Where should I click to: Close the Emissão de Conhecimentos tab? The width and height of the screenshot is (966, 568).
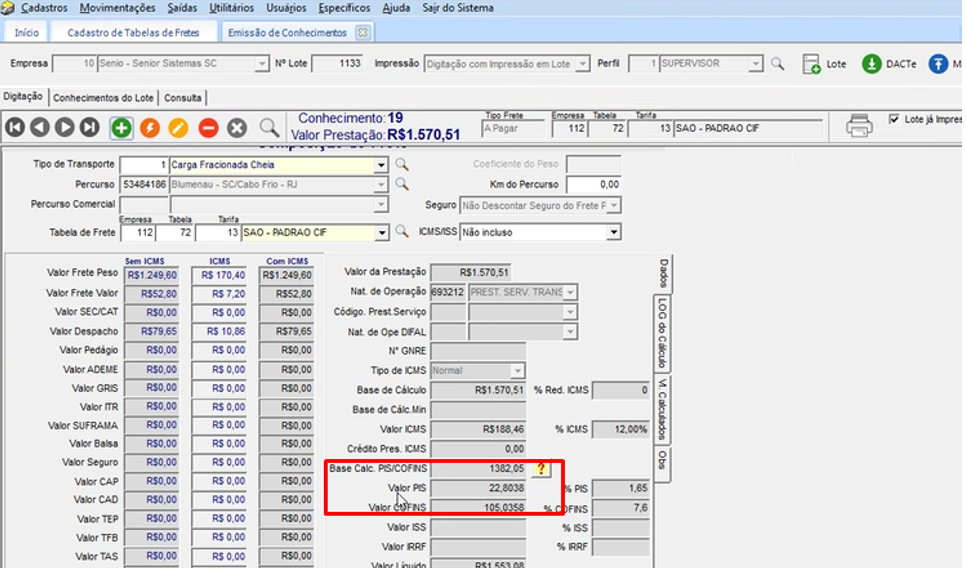pyautogui.click(x=362, y=32)
